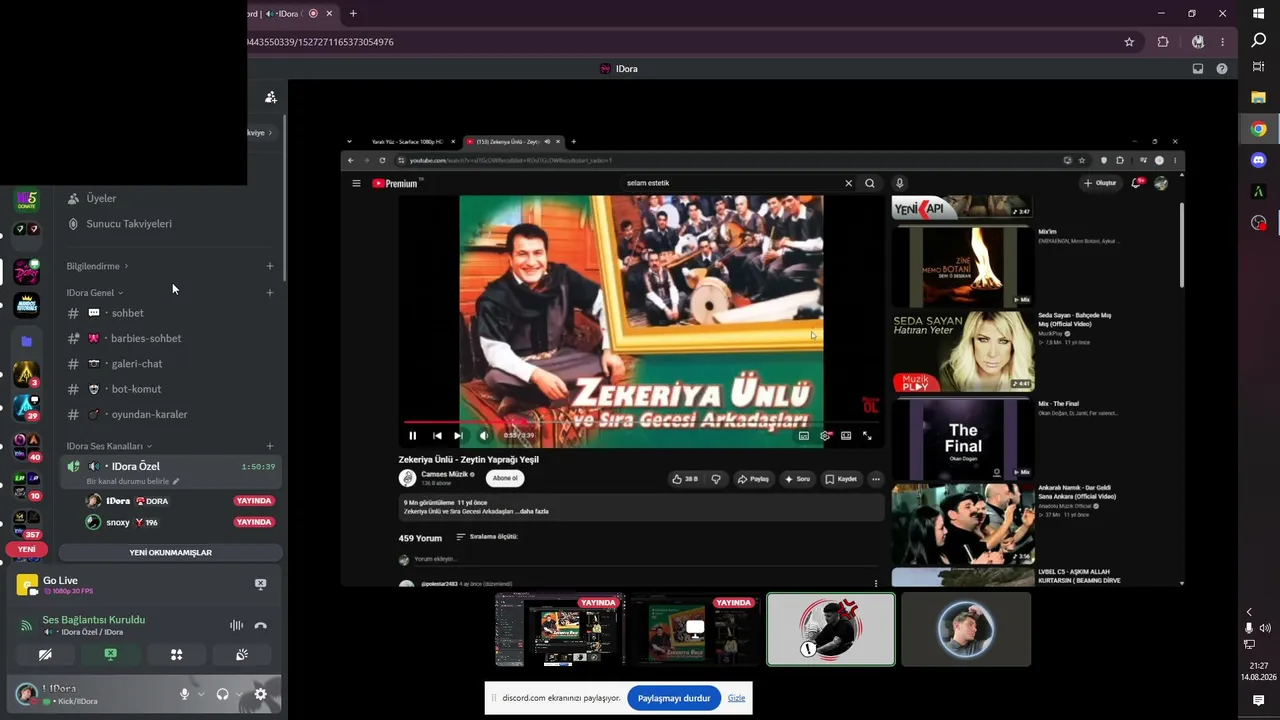The image size is (1280, 720).
Task: Collapse the Bilgilendirme category
Action: point(97,266)
